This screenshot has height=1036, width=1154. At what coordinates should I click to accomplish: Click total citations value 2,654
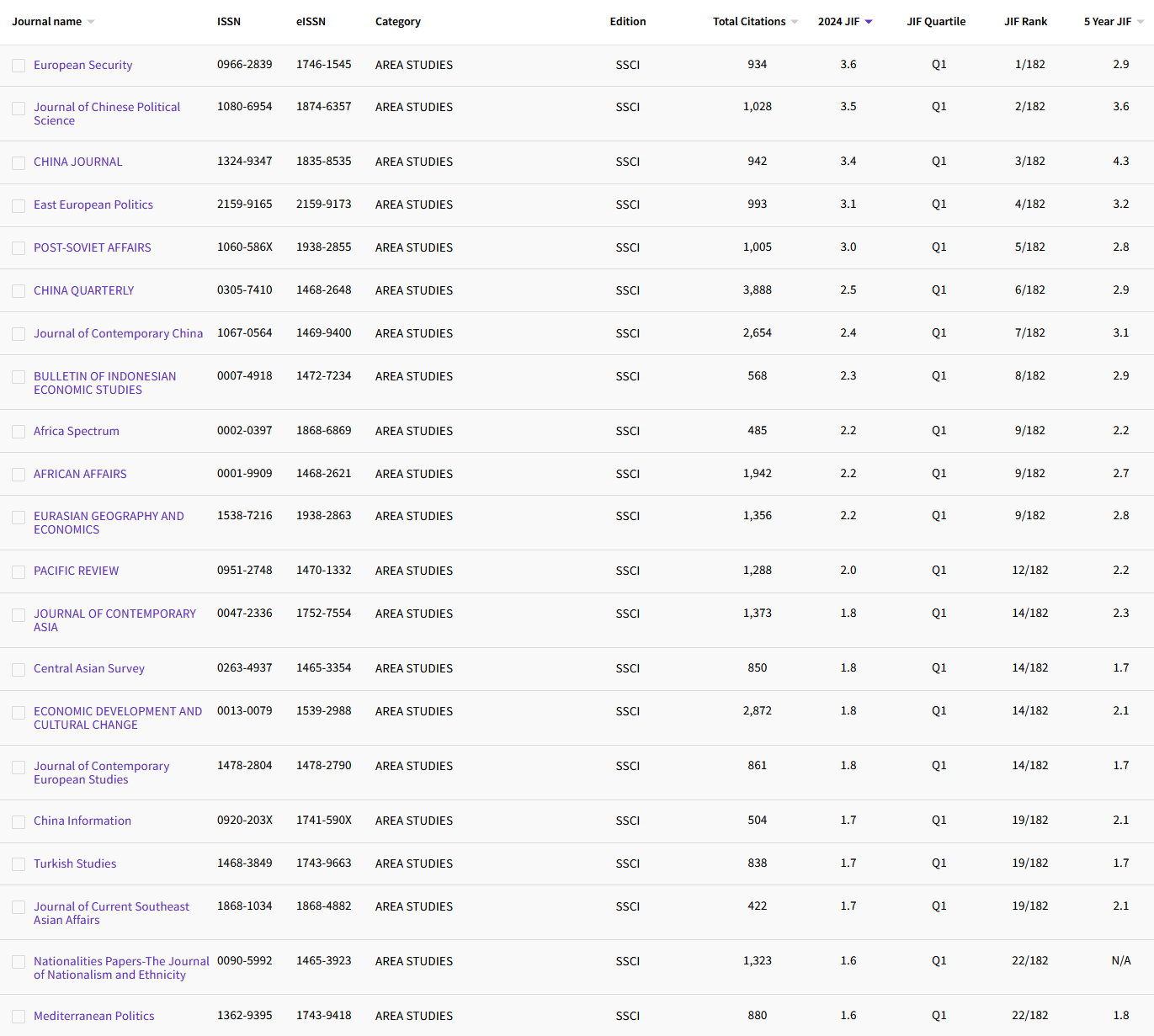tap(758, 332)
